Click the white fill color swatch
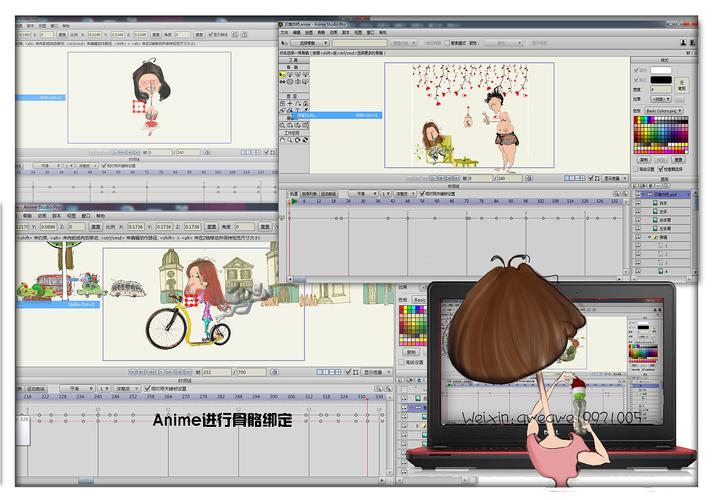 pos(661,70)
